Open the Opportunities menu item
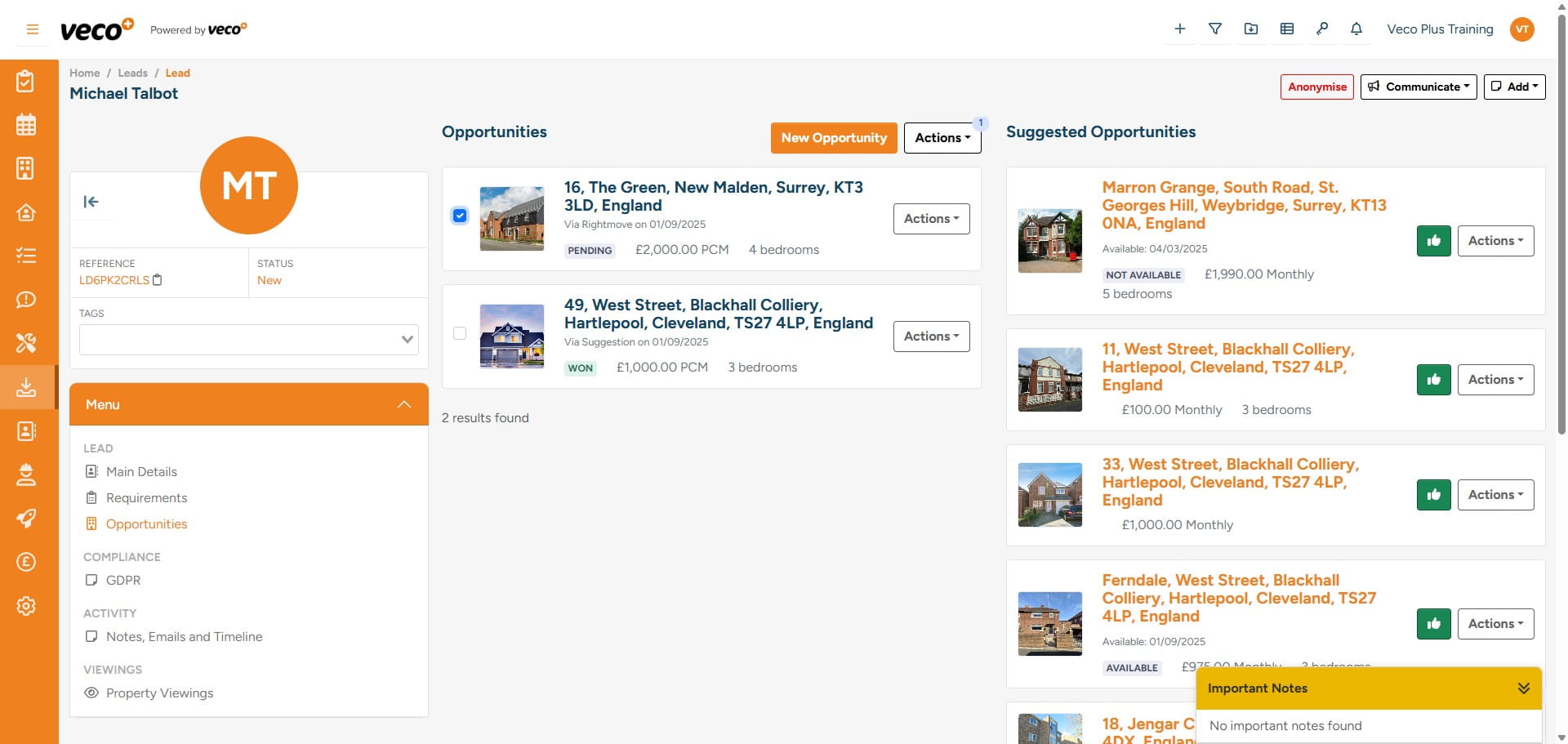Image resolution: width=1568 pixels, height=744 pixels. tap(147, 523)
